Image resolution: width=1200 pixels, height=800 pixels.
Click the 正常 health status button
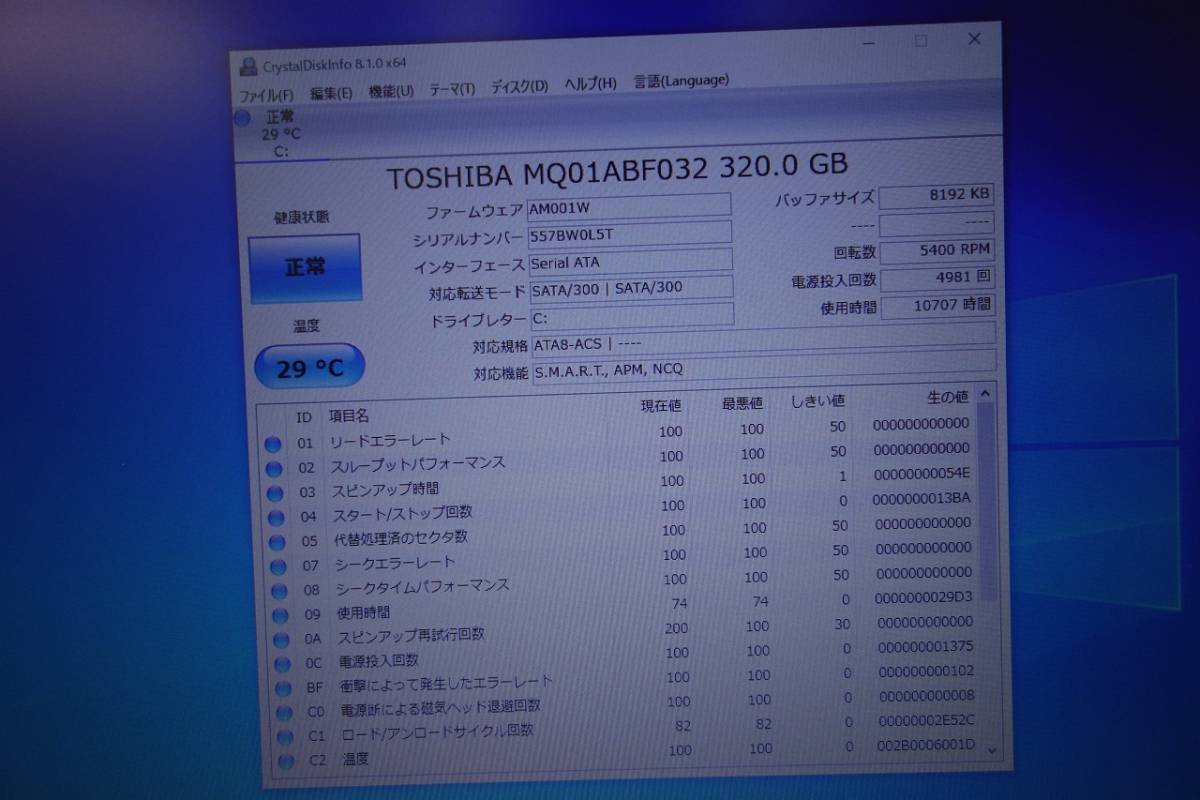click(x=304, y=268)
